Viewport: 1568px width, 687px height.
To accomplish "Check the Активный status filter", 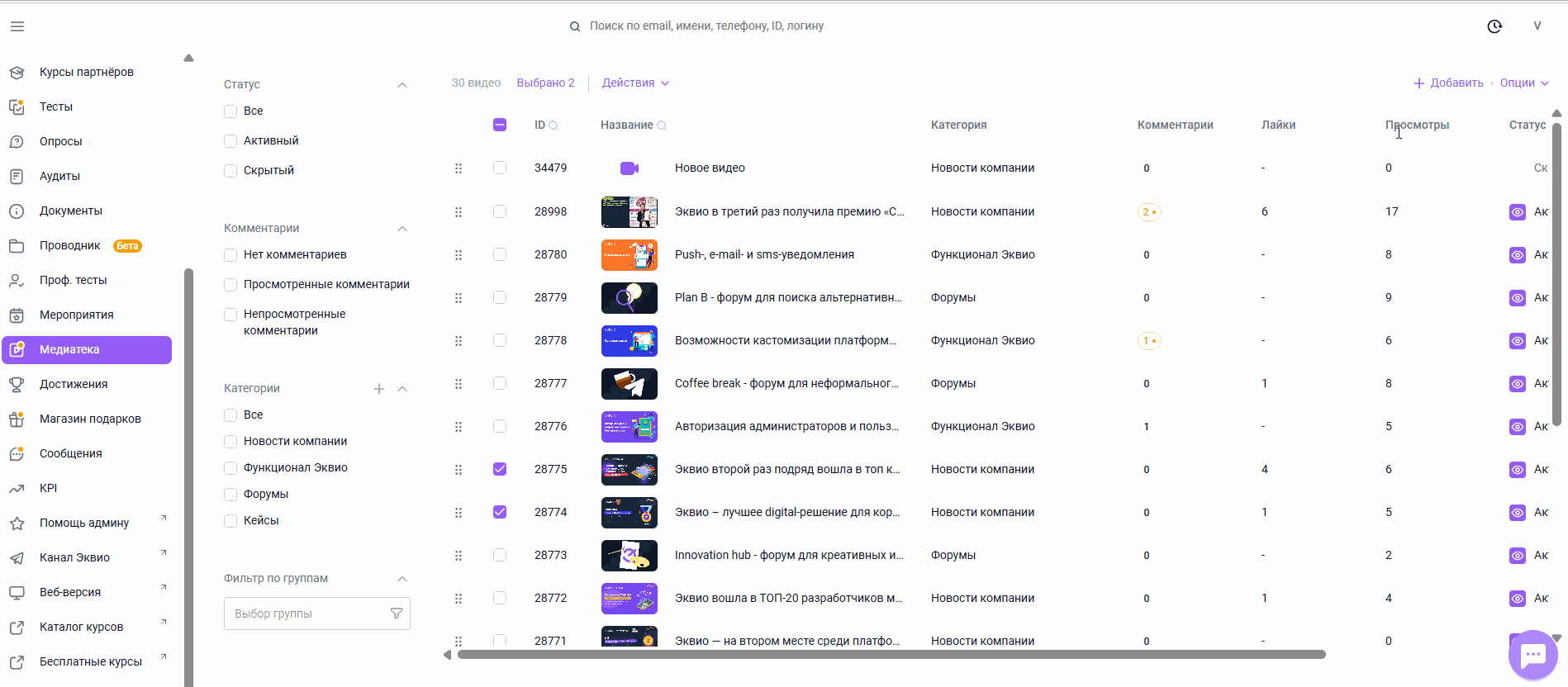I will [x=230, y=141].
